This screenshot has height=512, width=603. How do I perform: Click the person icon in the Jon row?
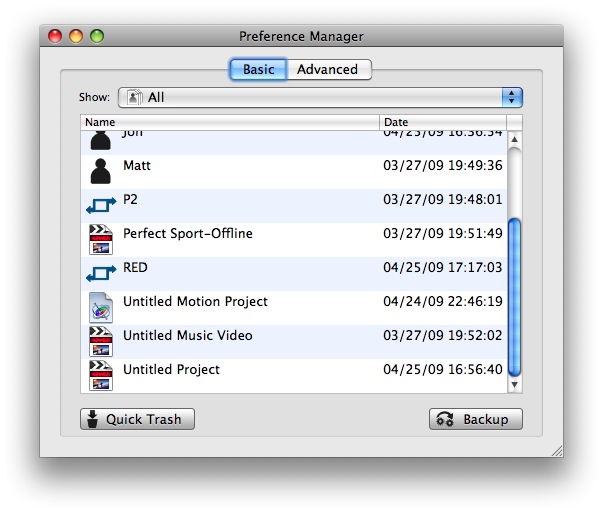[100, 140]
